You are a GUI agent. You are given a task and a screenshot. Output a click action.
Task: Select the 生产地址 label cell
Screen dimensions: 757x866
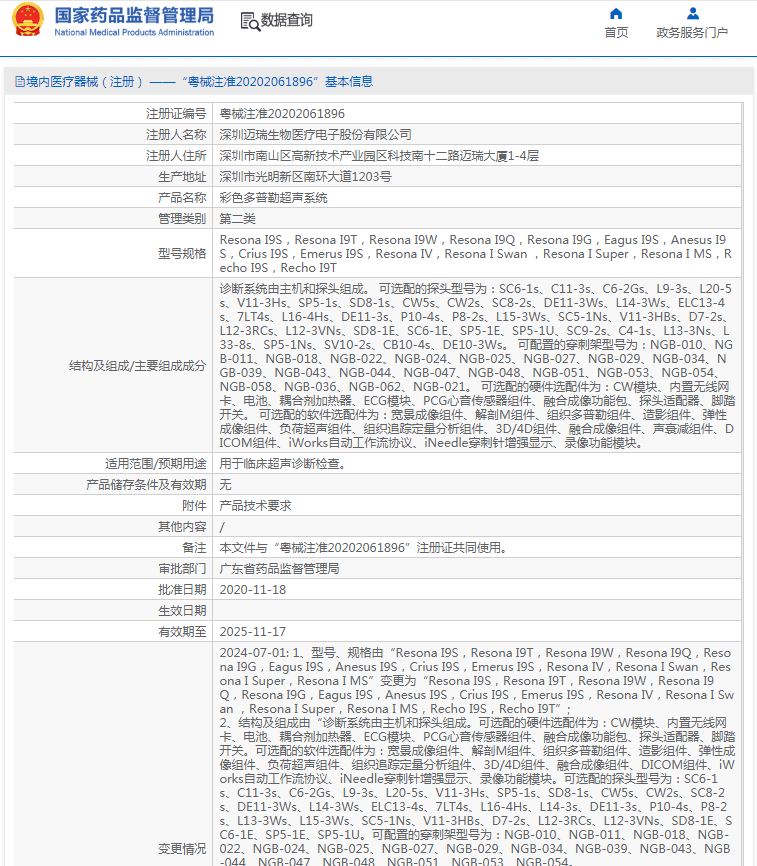[x=113, y=177]
